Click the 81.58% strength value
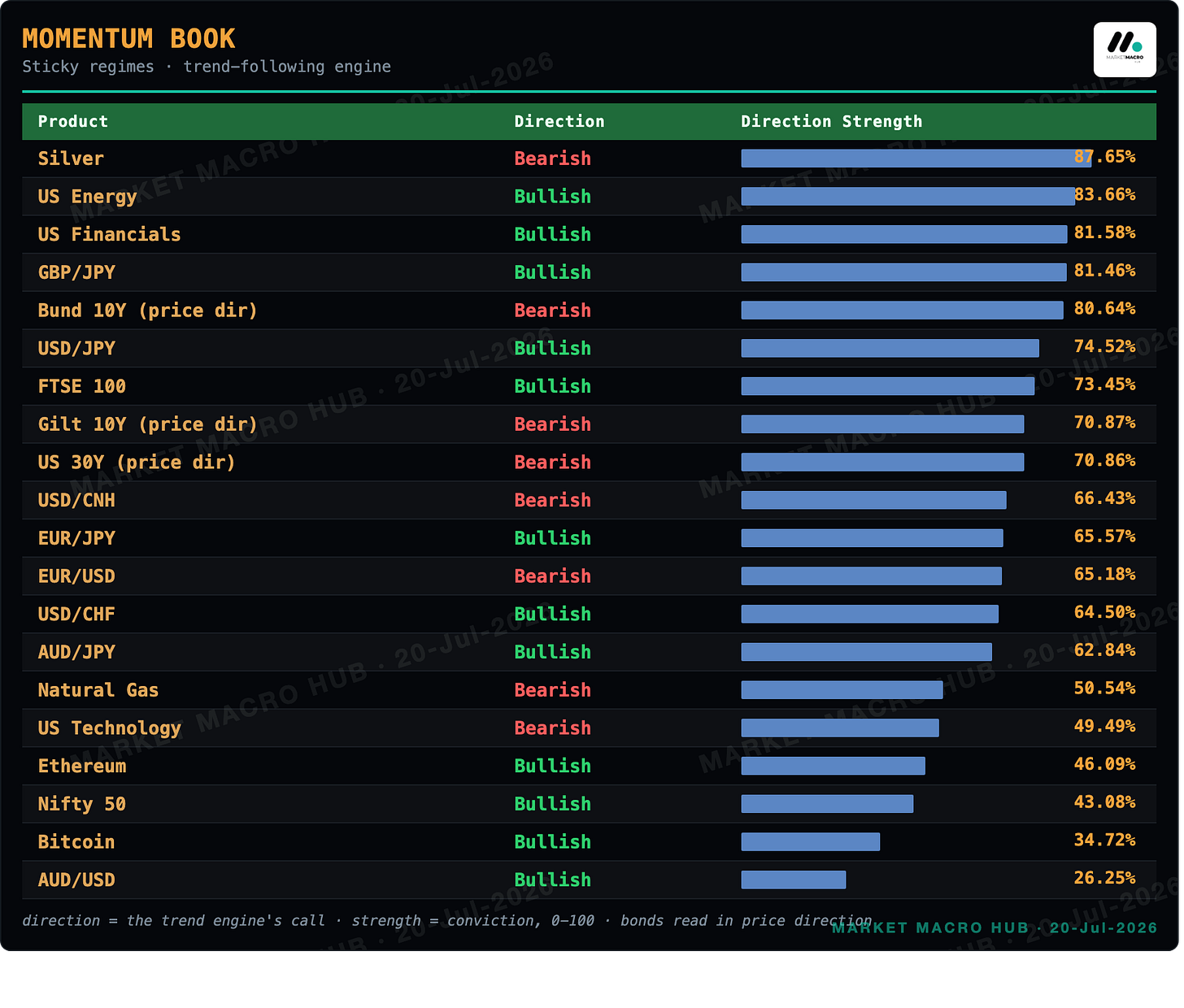Image resolution: width=1184 pixels, height=1008 pixels. [1104, 232]
